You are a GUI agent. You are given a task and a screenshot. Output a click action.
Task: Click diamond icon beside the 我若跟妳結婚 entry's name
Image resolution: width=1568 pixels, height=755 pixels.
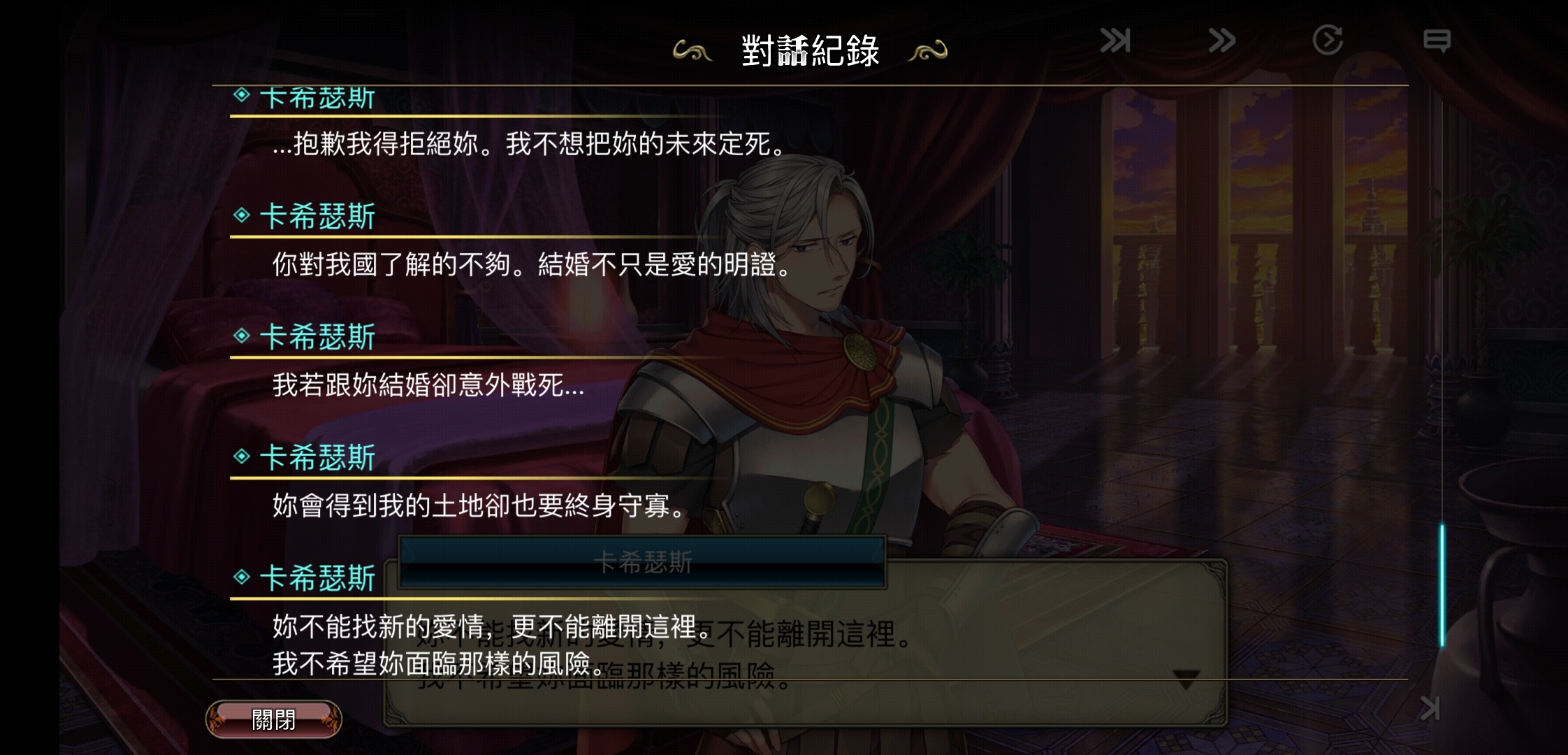(242, 336)
